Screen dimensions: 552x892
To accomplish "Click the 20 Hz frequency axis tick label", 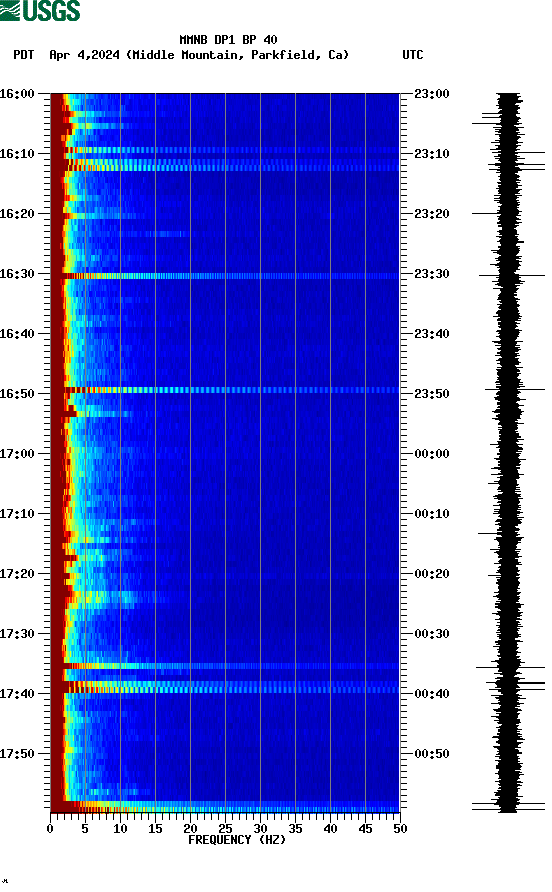I will click(190, 829).
